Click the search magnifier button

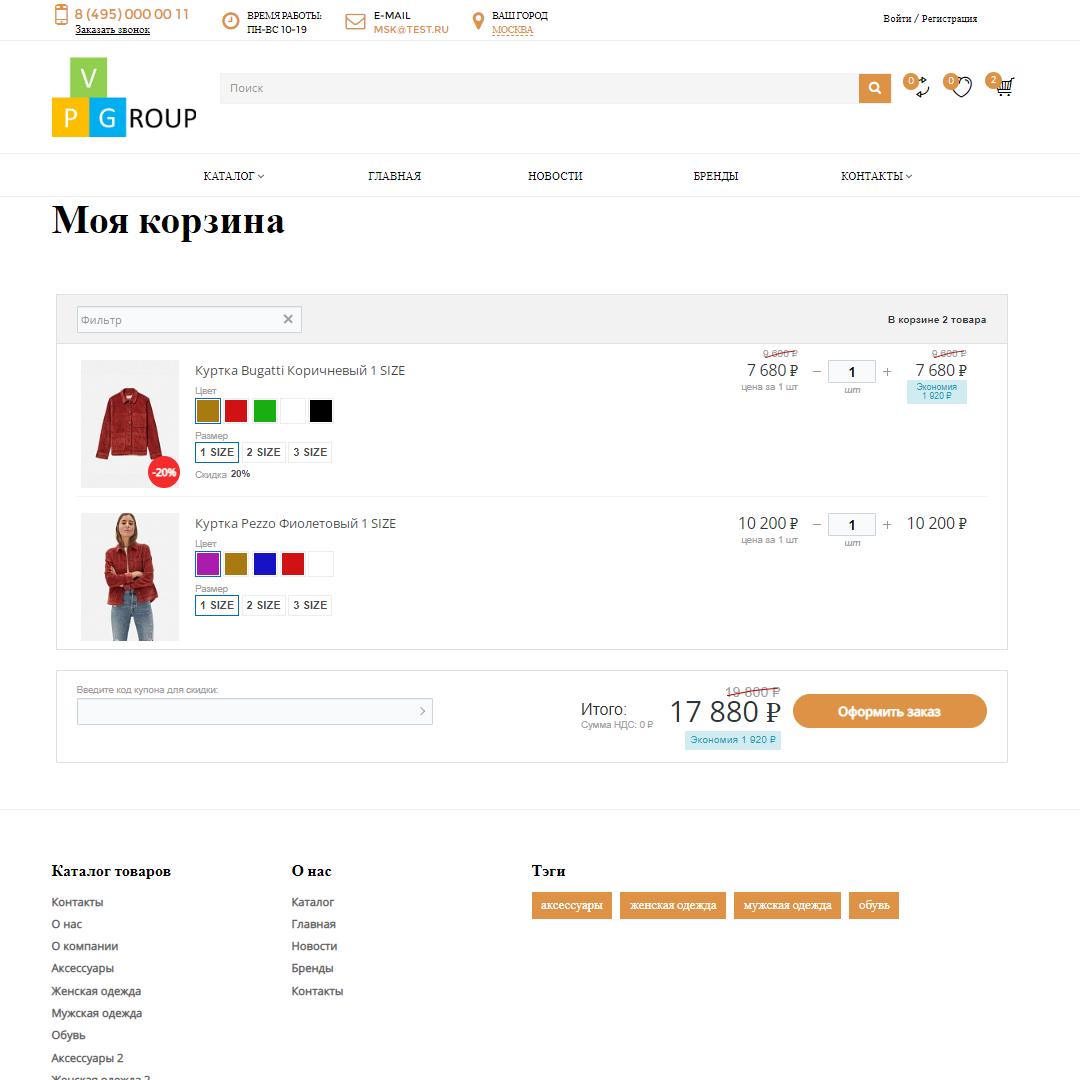pos(874,88)
